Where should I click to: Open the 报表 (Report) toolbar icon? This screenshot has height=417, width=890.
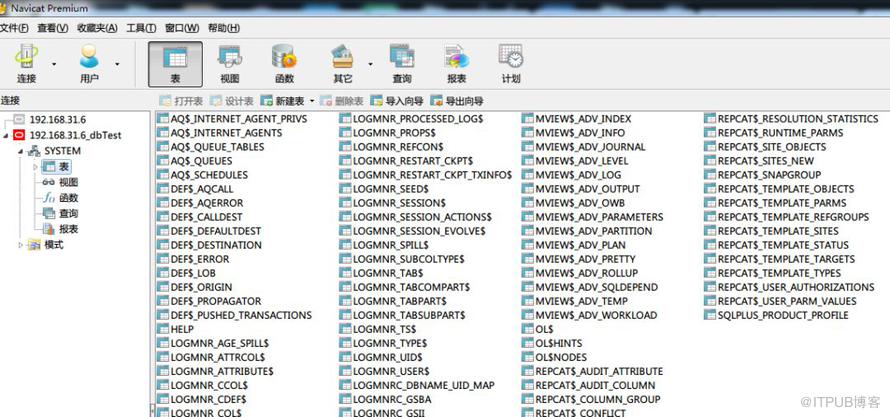456,63
